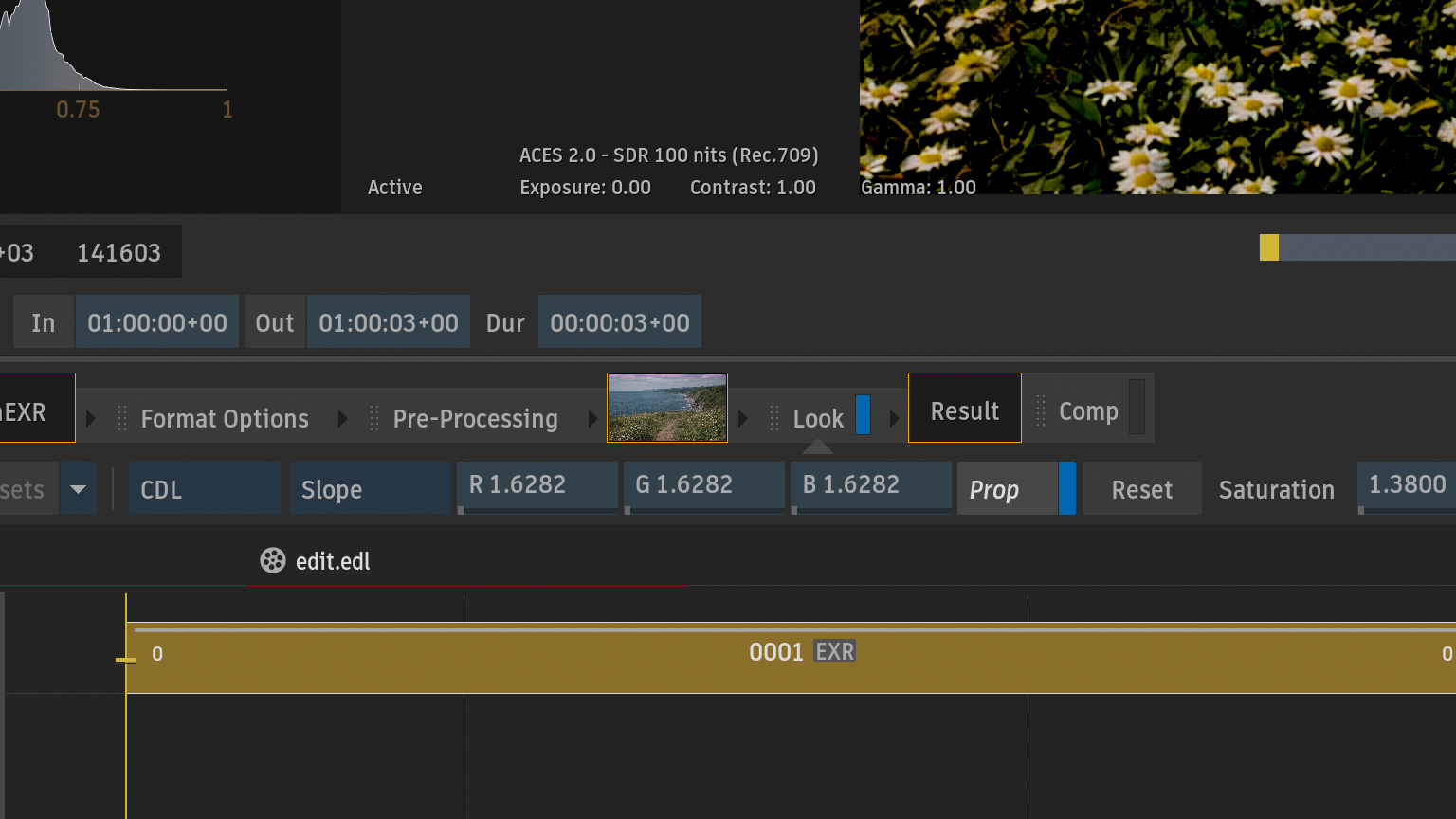Click the arrow icon right of Pre-Processing
Viewport: 1456px width, 819px height.
[592, 418]
